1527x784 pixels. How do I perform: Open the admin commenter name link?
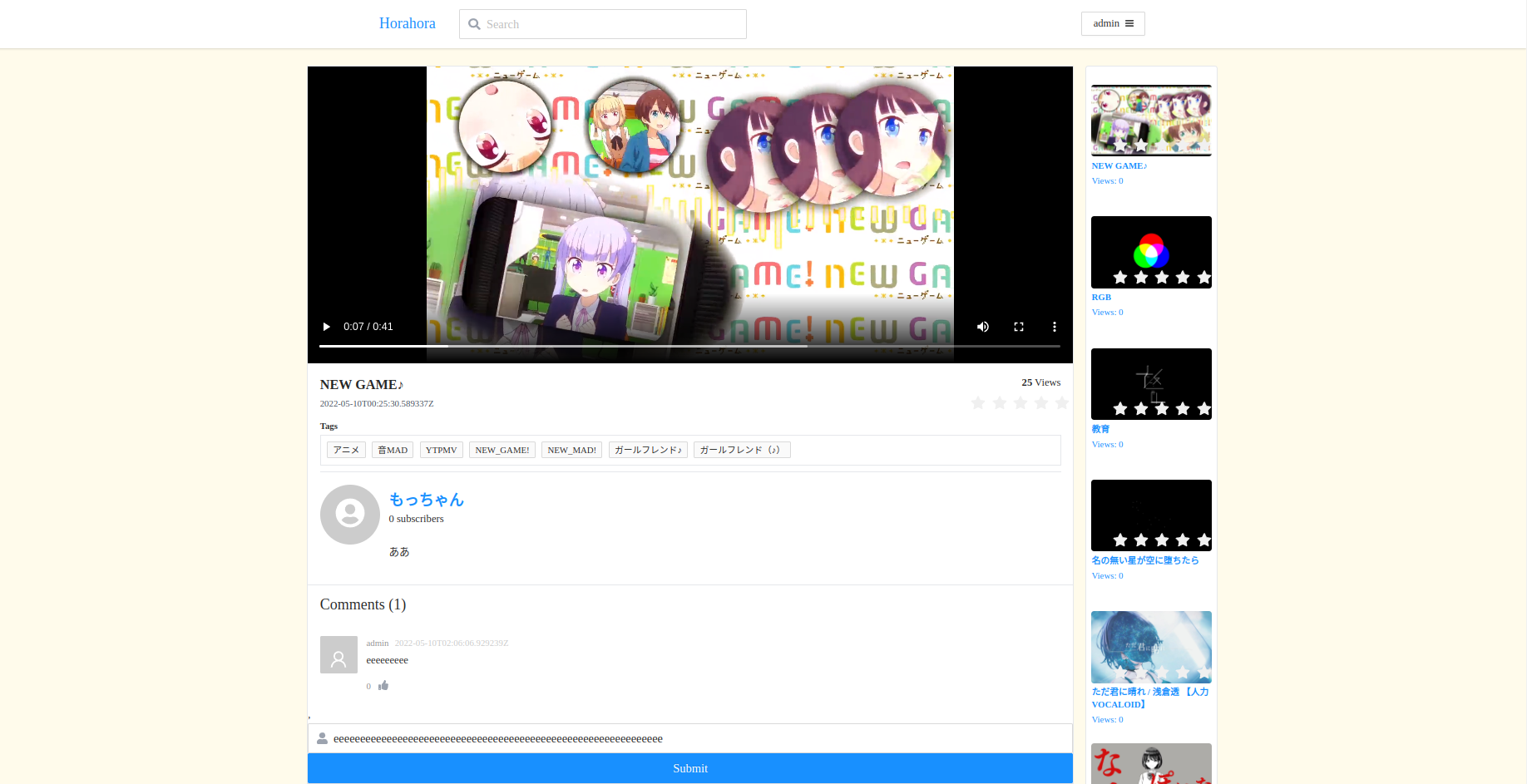pyautogui.click(x=378, y=643)
